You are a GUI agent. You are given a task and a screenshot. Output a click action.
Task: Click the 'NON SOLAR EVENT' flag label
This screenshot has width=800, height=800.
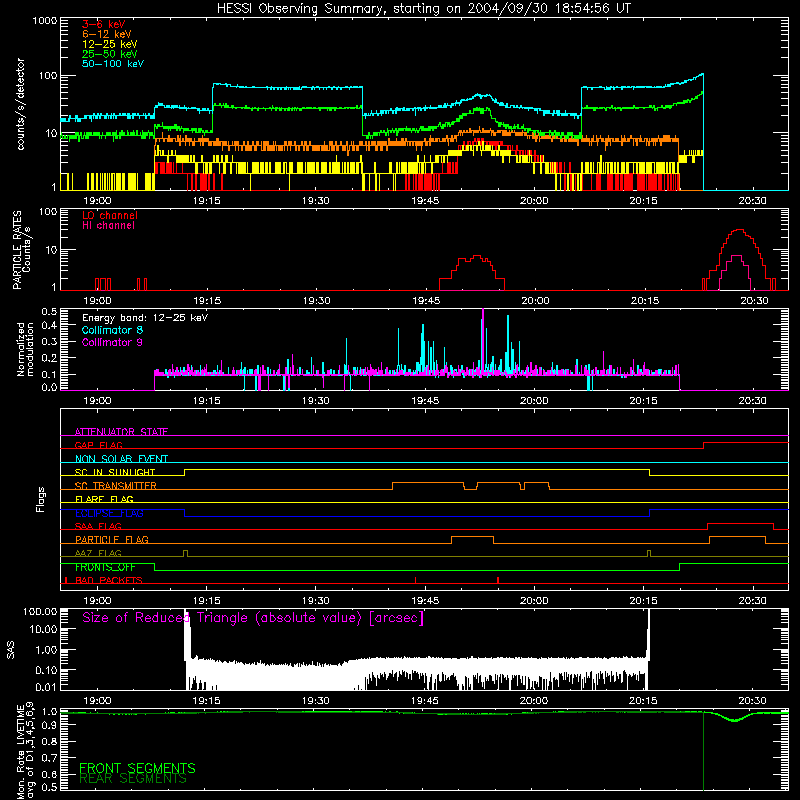pyautogui.click(x=121, y=459)
